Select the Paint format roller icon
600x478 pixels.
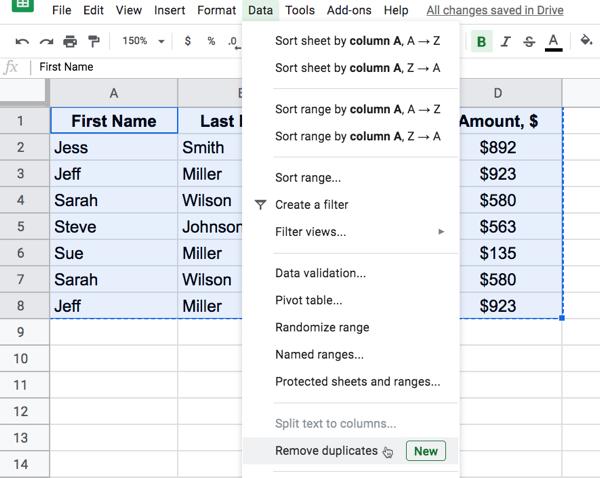[94, 41]
